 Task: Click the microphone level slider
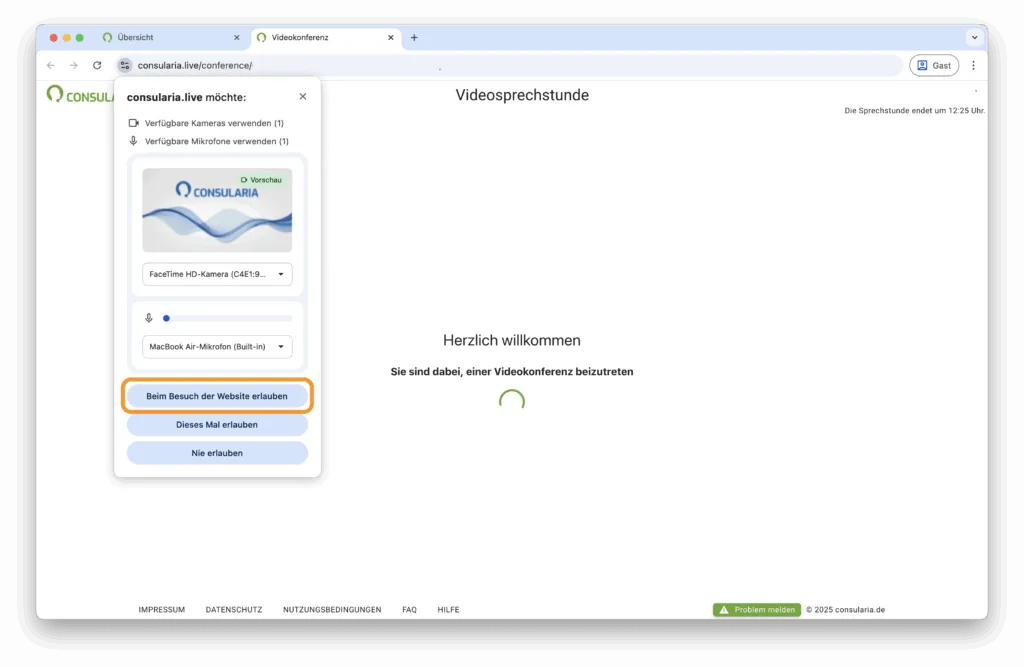click(228, 318)
